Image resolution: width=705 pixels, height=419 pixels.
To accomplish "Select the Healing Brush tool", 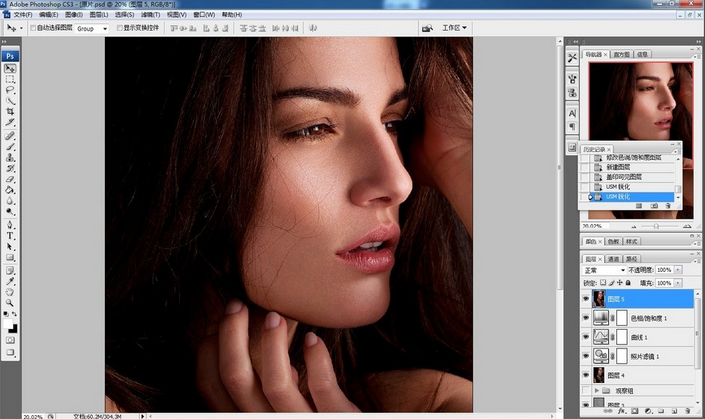I will [10, 135].
